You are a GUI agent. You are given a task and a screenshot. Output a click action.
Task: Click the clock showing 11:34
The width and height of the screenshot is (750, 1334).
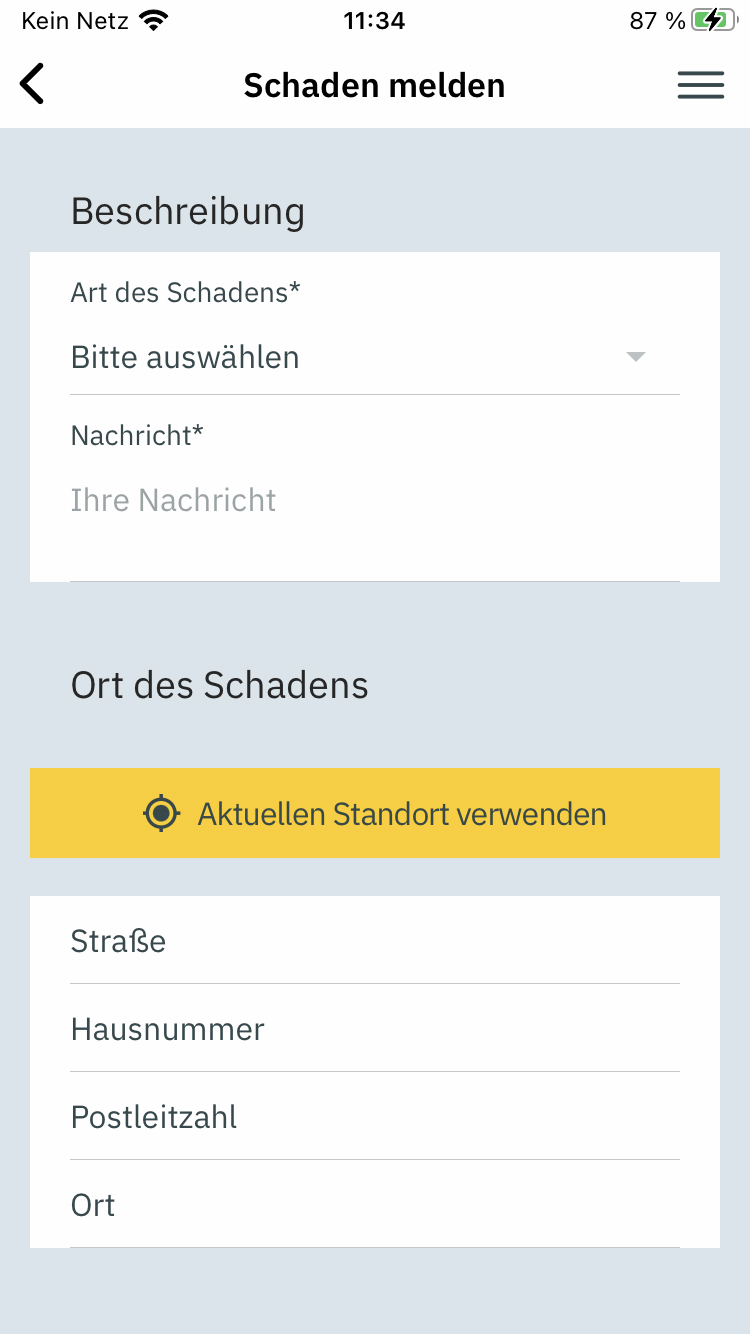374,20
